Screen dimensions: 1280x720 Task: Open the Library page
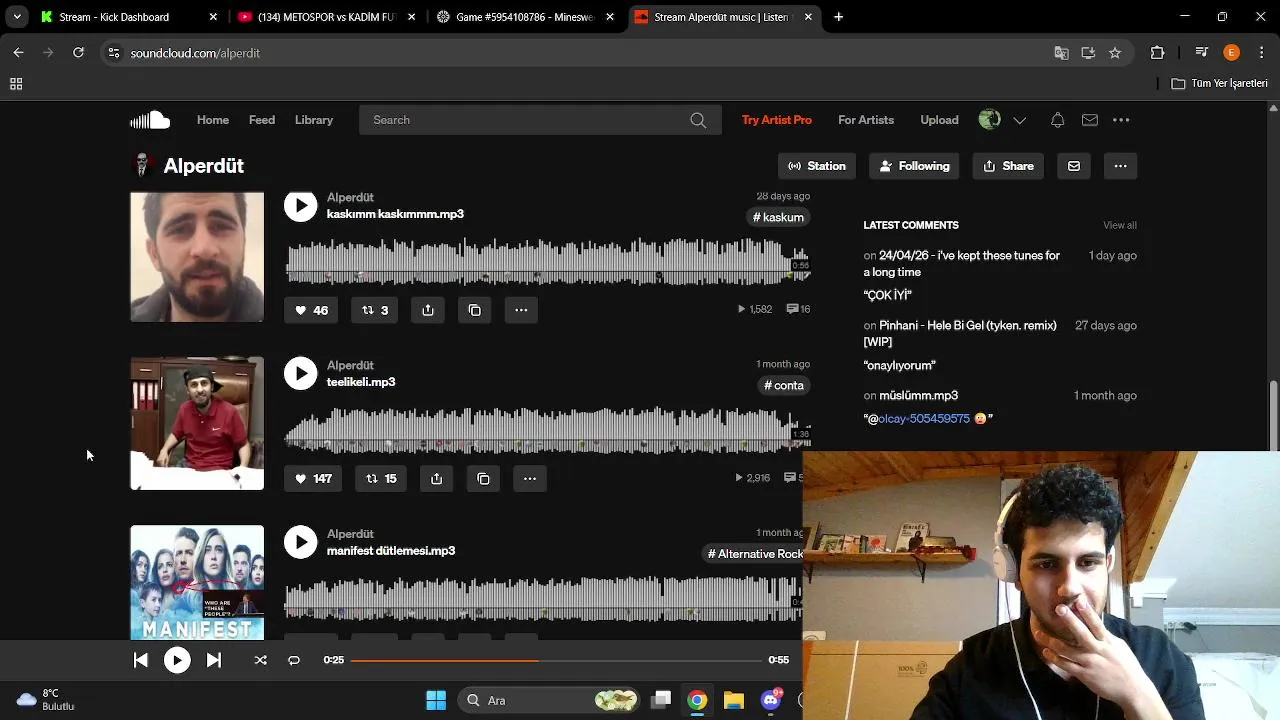click(x=314, y=120)
